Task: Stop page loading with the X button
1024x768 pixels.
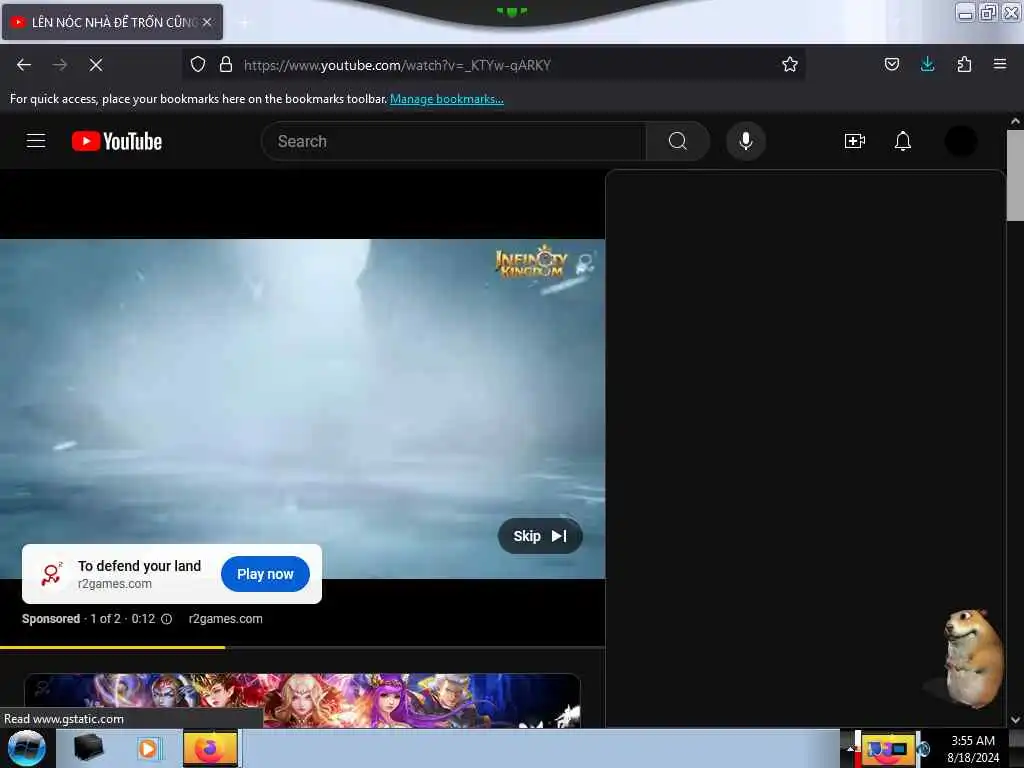Action: 96,65
